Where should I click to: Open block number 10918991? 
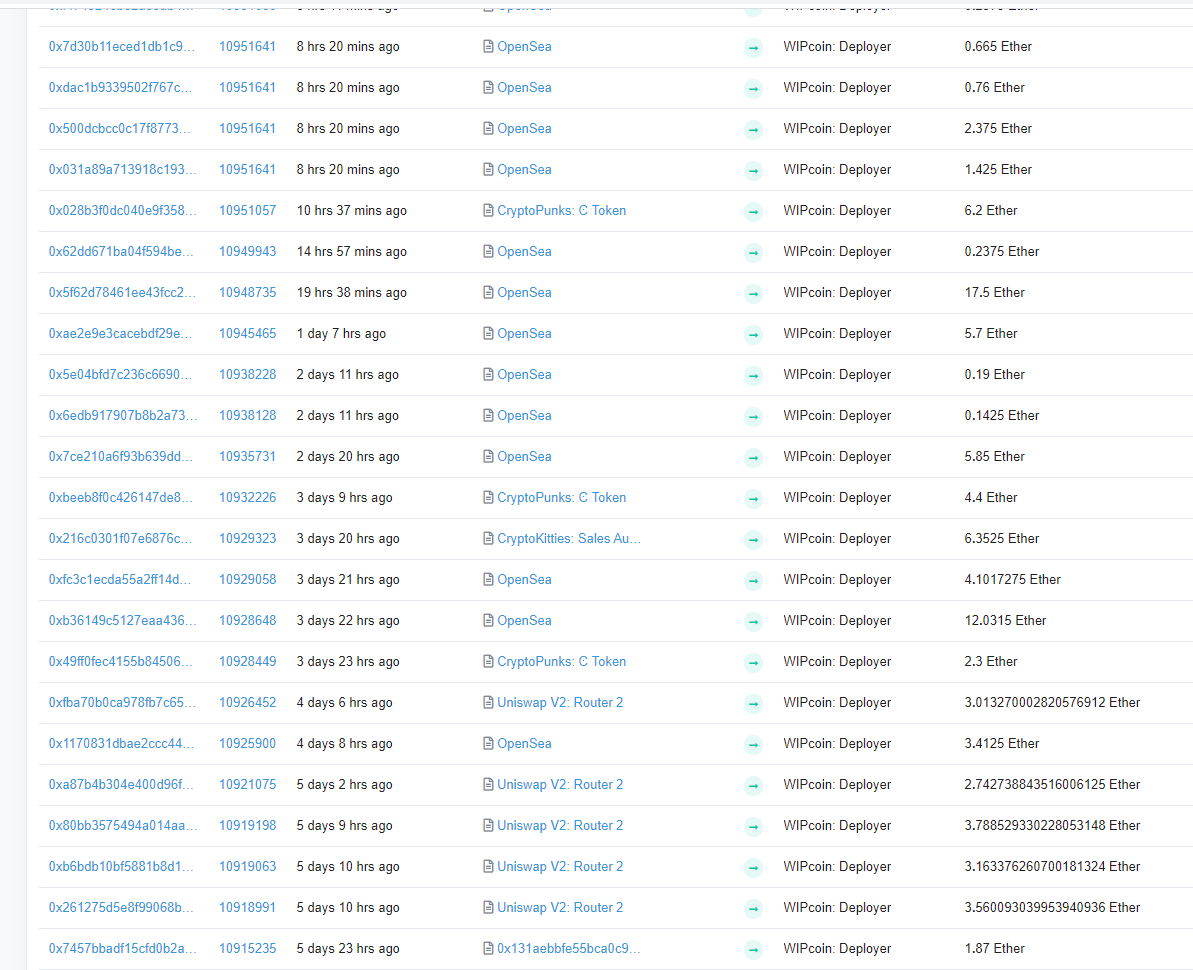247,909
